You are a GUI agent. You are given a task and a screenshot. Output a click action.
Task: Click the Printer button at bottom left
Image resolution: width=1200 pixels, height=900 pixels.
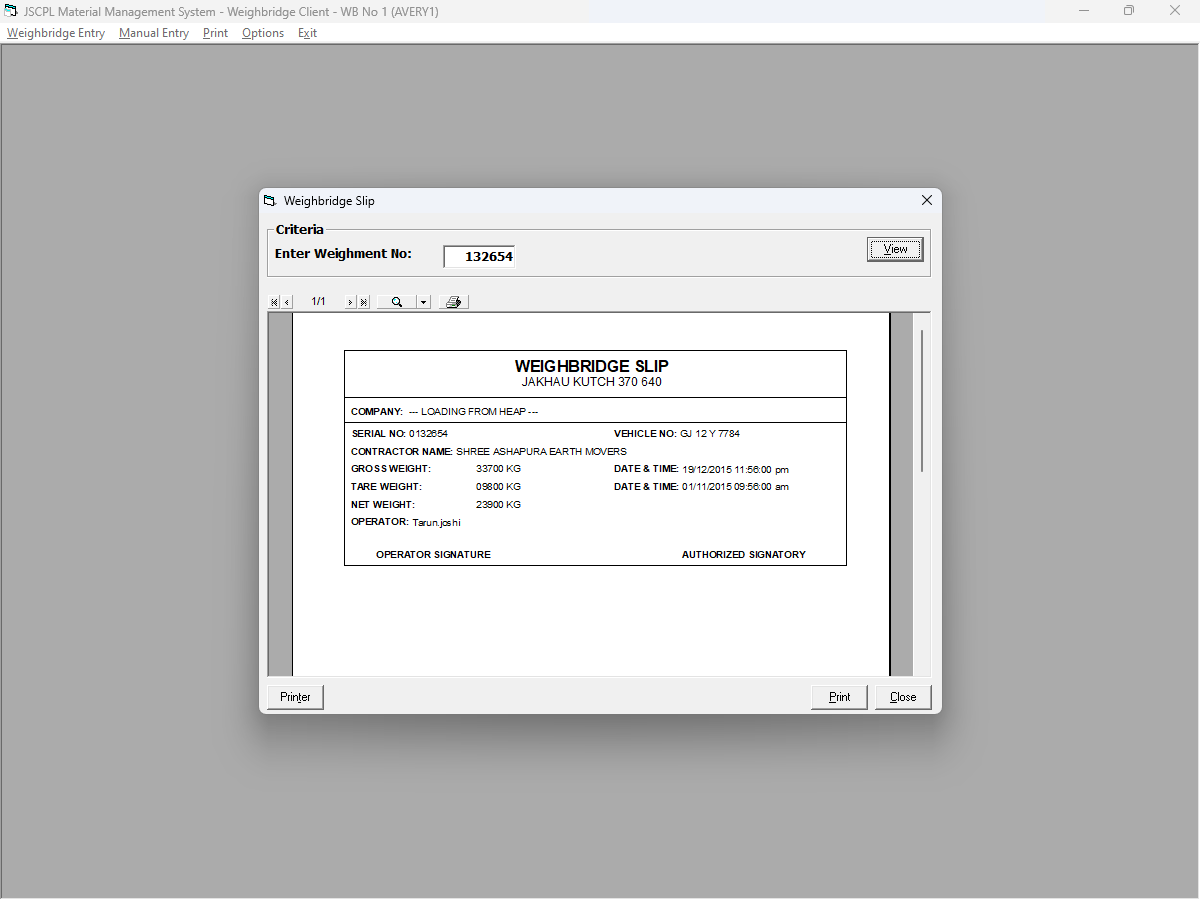point(294,696)
